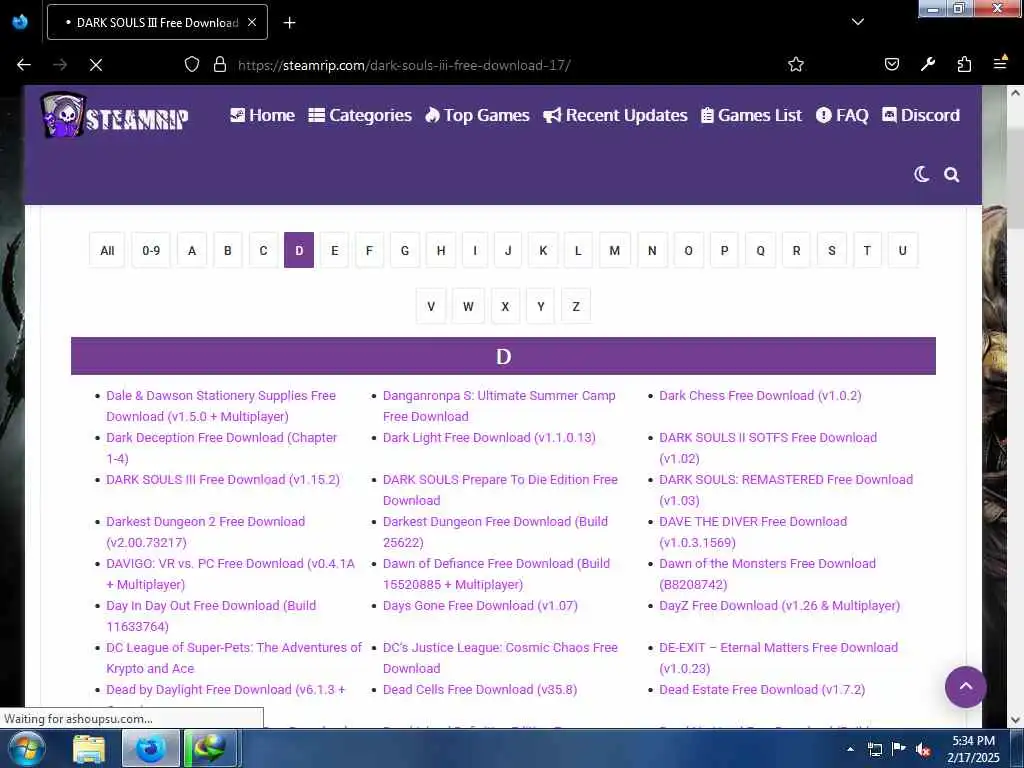Filter games by letter U
This screenshot has height=768, width=1024.
(903, 250)
